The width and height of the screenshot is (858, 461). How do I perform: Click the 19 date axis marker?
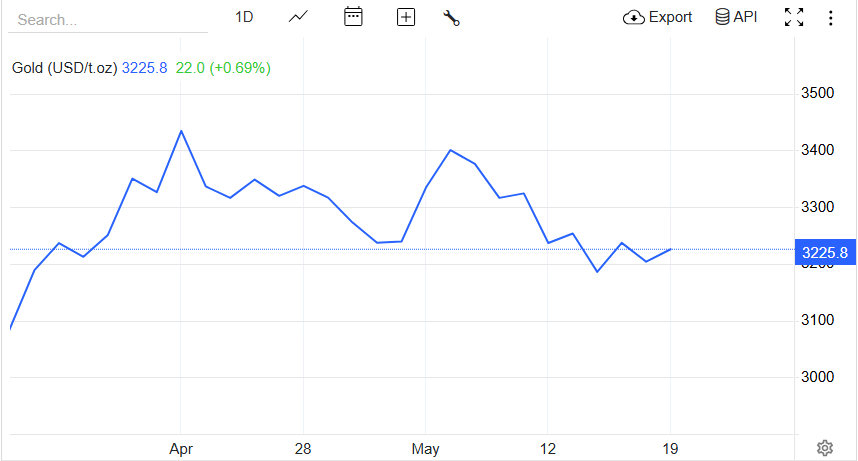670,449
